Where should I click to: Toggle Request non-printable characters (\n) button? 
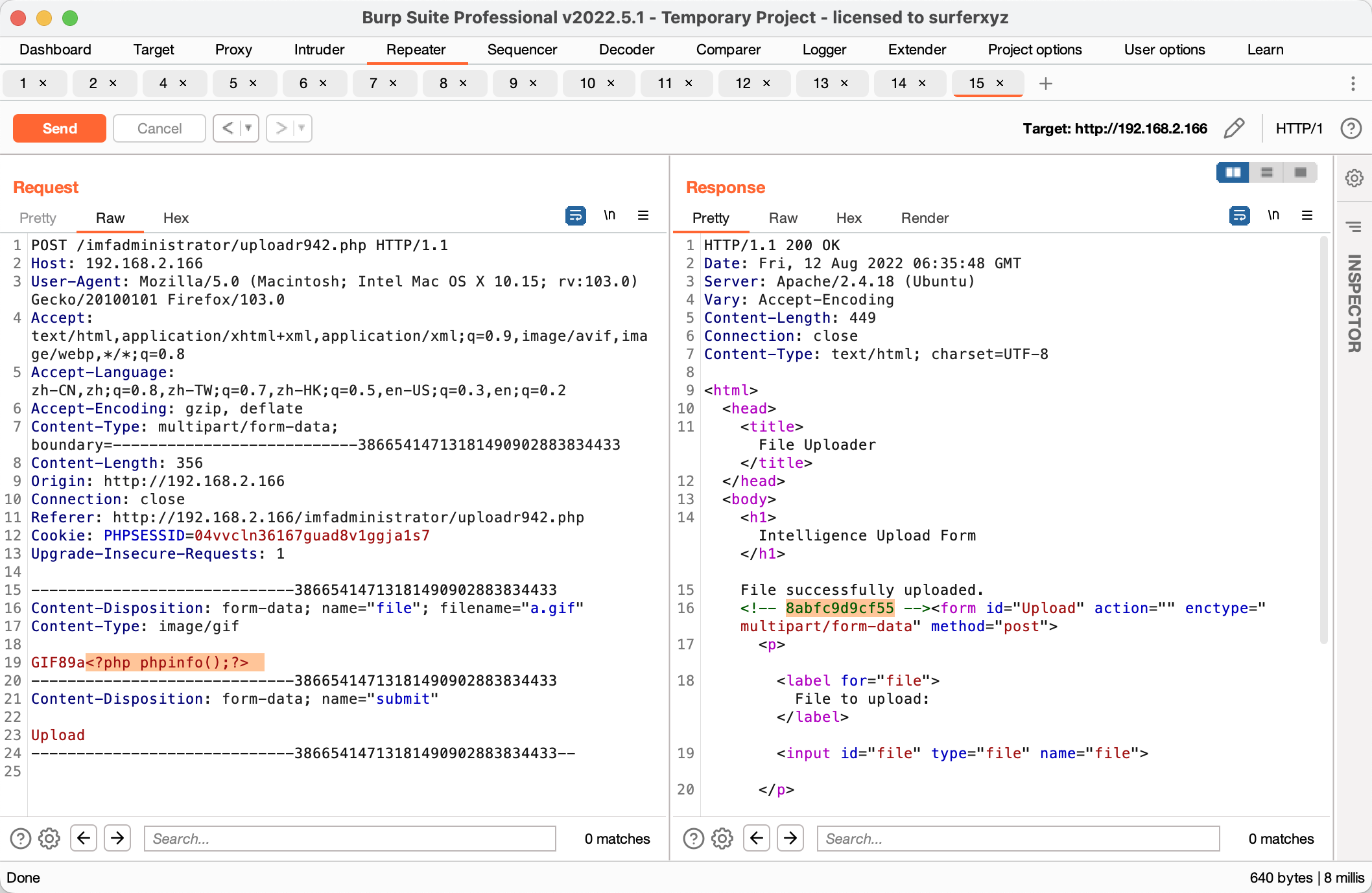(609, 216)
